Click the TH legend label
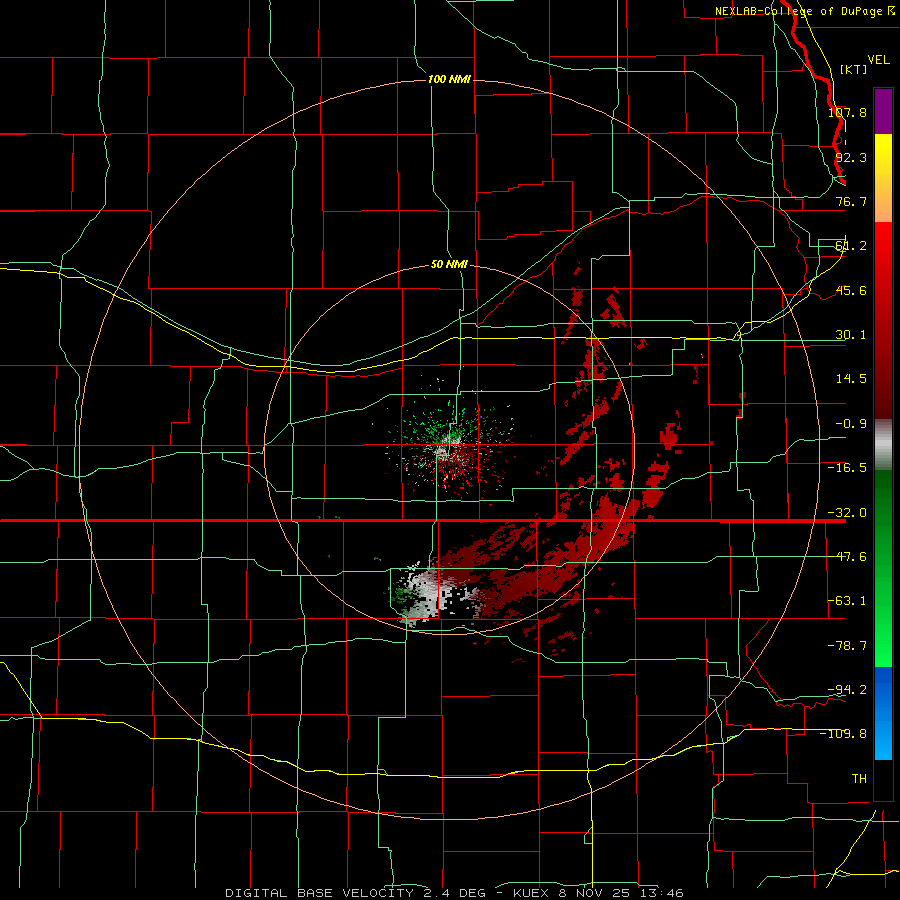The image size is (900, 900). (x=859, y=779)
